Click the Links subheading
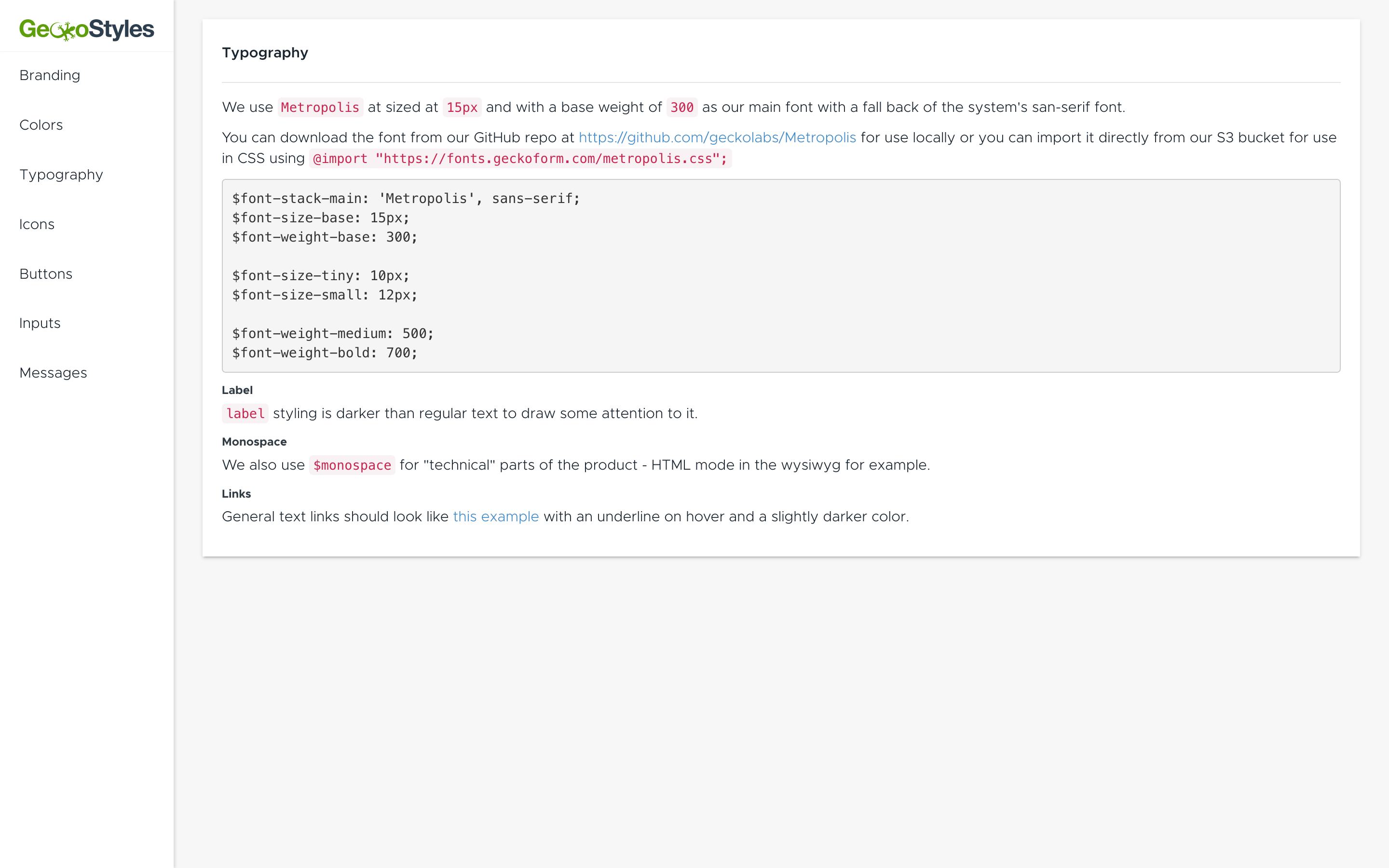Viewport: 1389px width, 868px height. (x=236, y=494)
